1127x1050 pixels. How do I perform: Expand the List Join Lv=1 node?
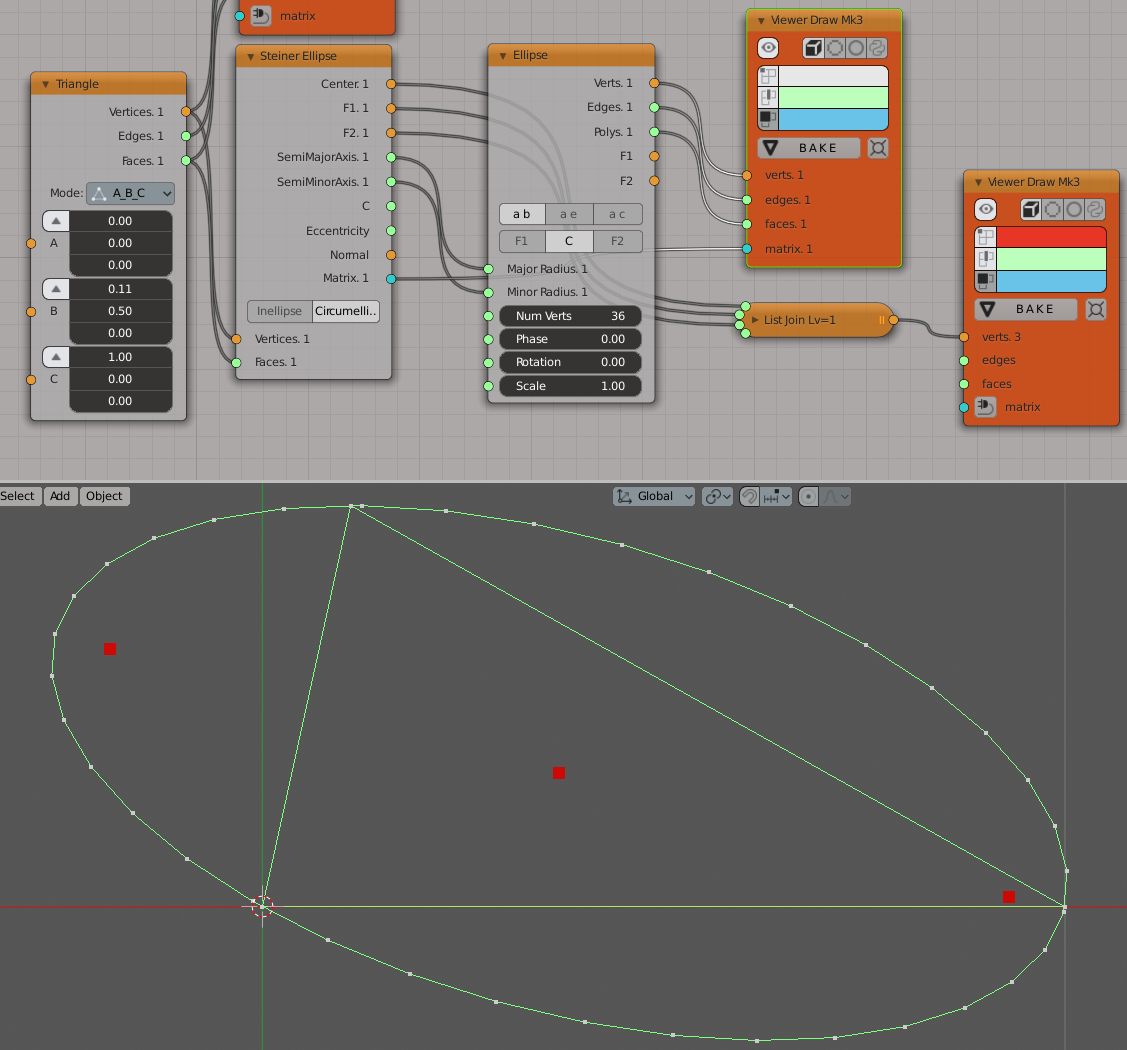coord(755,320)
